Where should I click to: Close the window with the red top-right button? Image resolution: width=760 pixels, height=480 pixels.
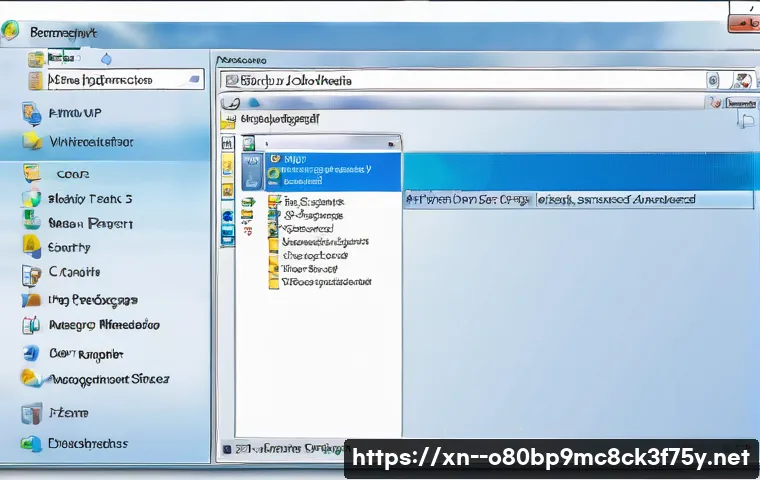pos(744,23)
